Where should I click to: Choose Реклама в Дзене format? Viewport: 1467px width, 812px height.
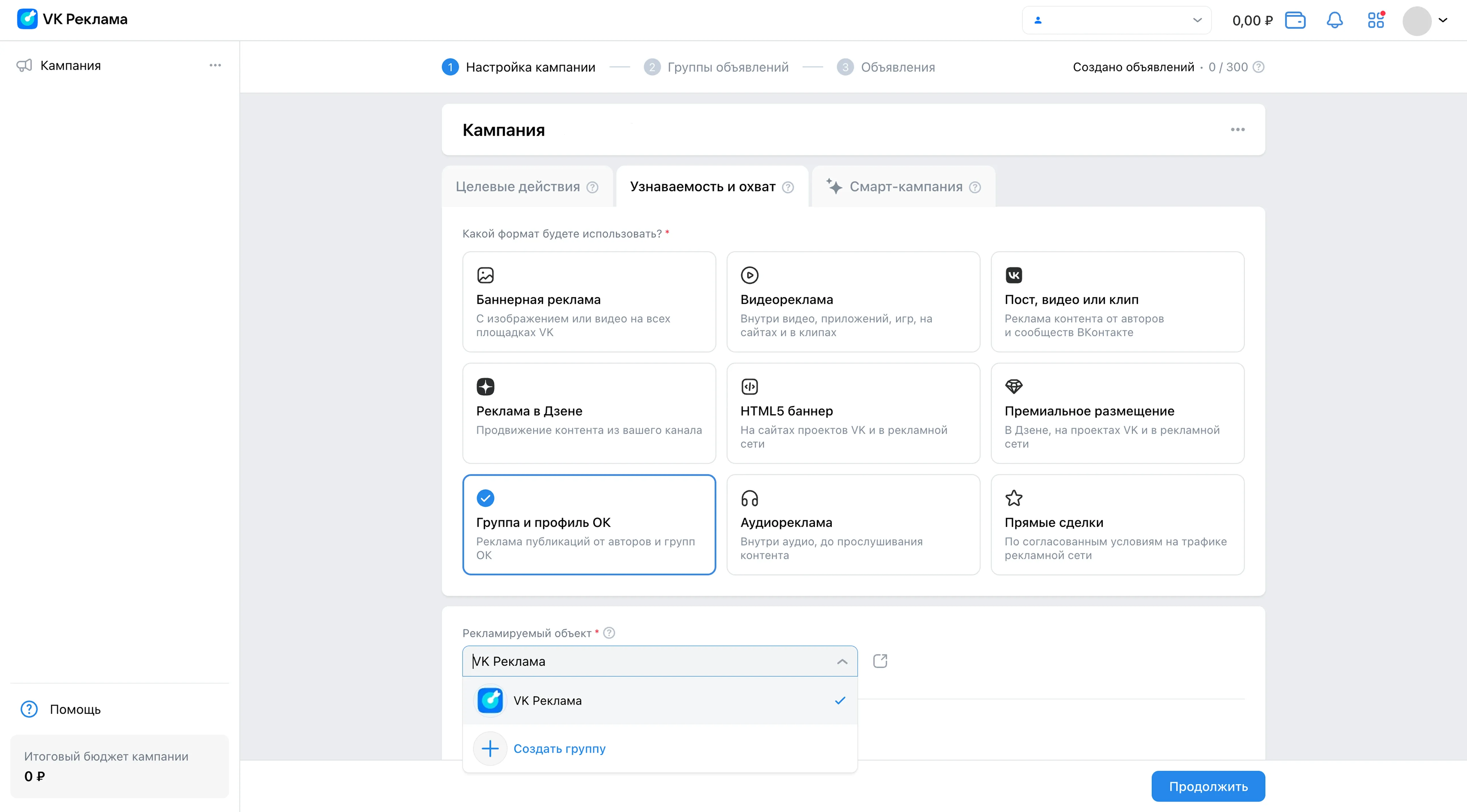pyautogui.click(x=589, y=414)
